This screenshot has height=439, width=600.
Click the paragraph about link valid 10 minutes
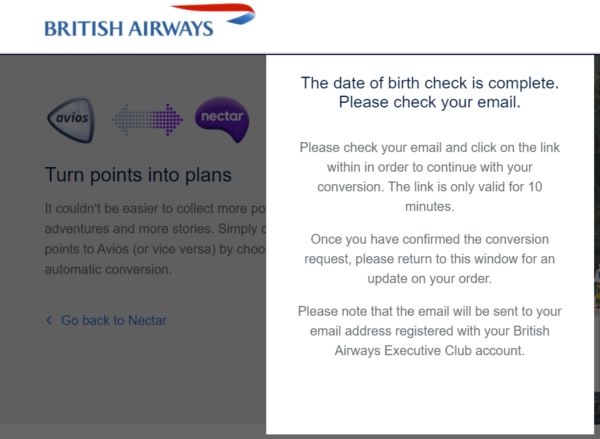point(432,177)
